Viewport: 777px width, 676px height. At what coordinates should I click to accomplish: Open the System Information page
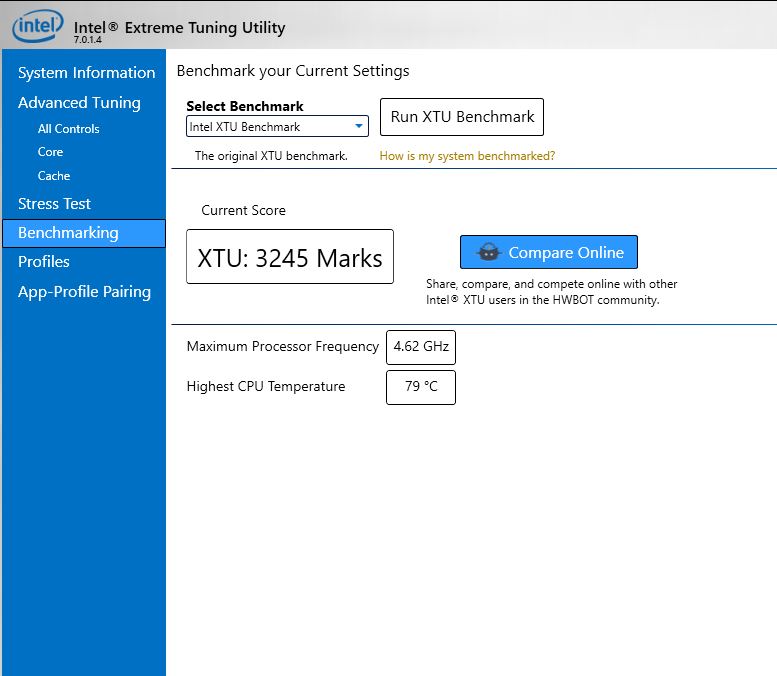[86, 73]
